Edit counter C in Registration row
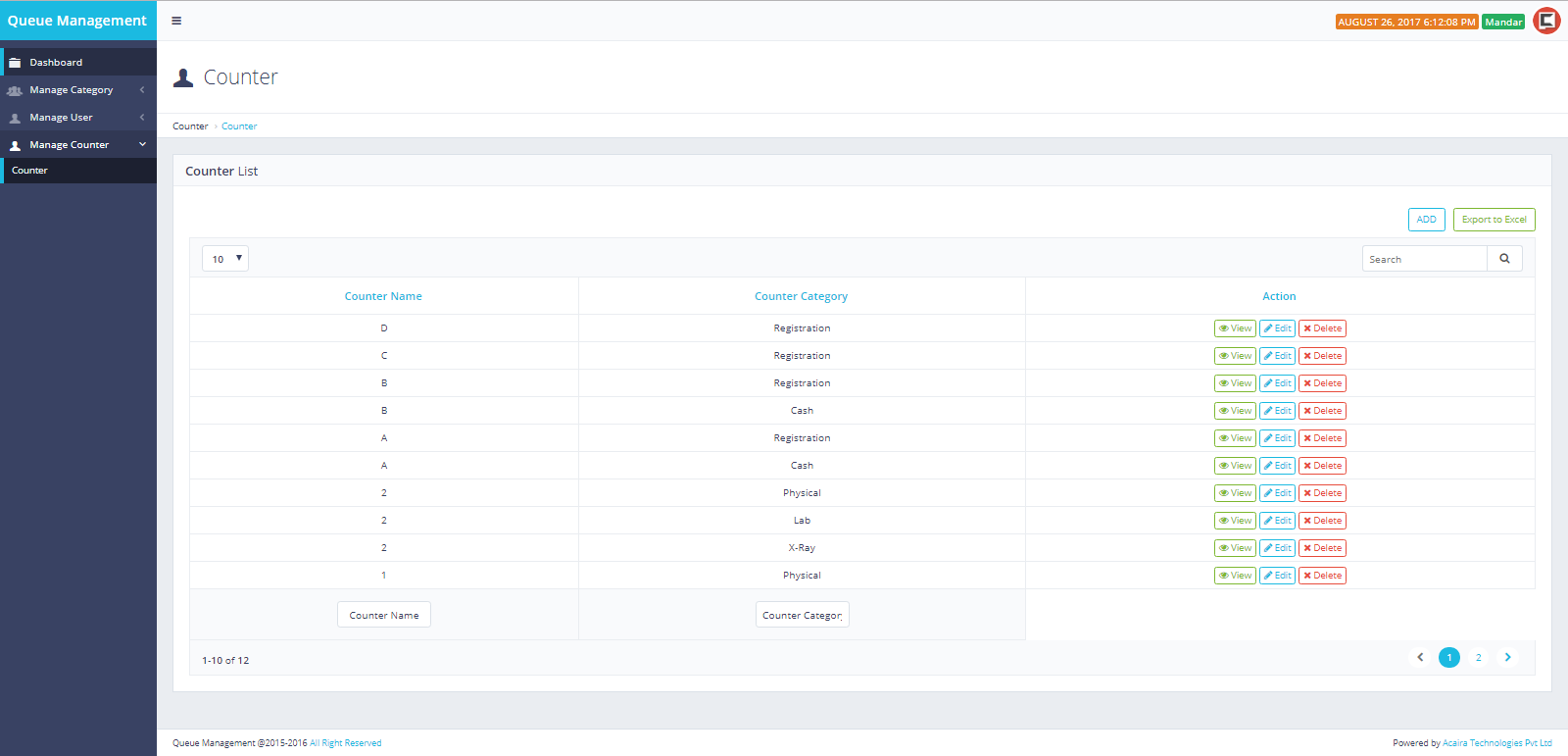1568x756 pixels. [1277, 356]
